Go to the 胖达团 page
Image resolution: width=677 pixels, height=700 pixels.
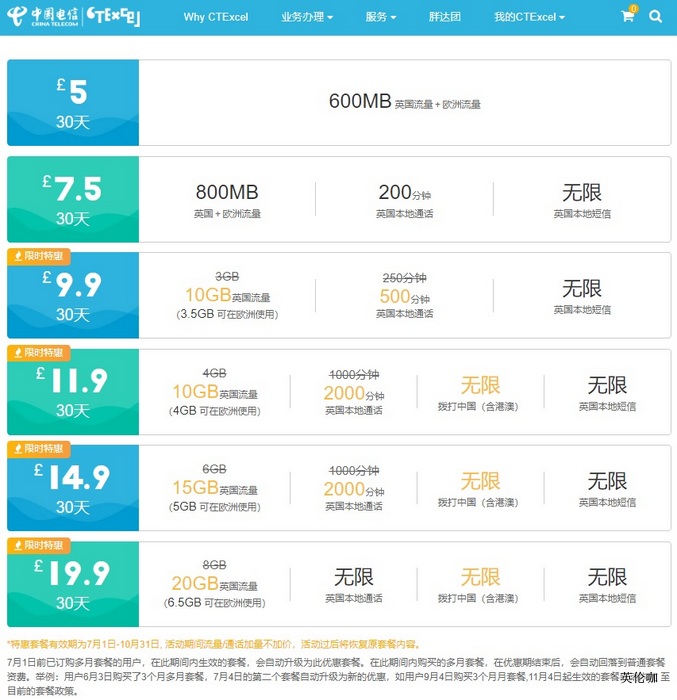pos(444,17)
